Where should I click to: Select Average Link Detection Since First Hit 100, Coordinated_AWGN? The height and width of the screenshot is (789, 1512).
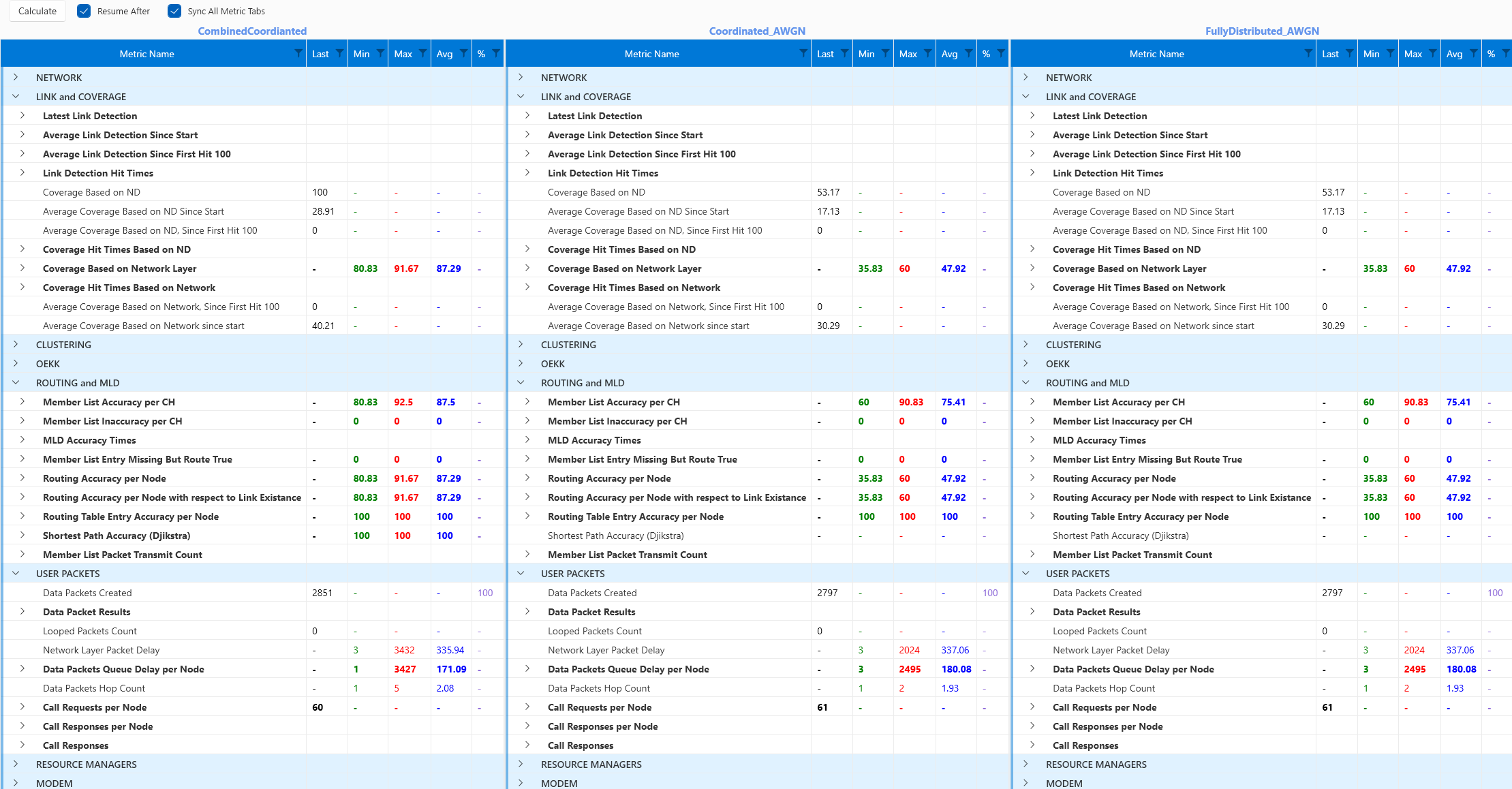click(757, 154)
